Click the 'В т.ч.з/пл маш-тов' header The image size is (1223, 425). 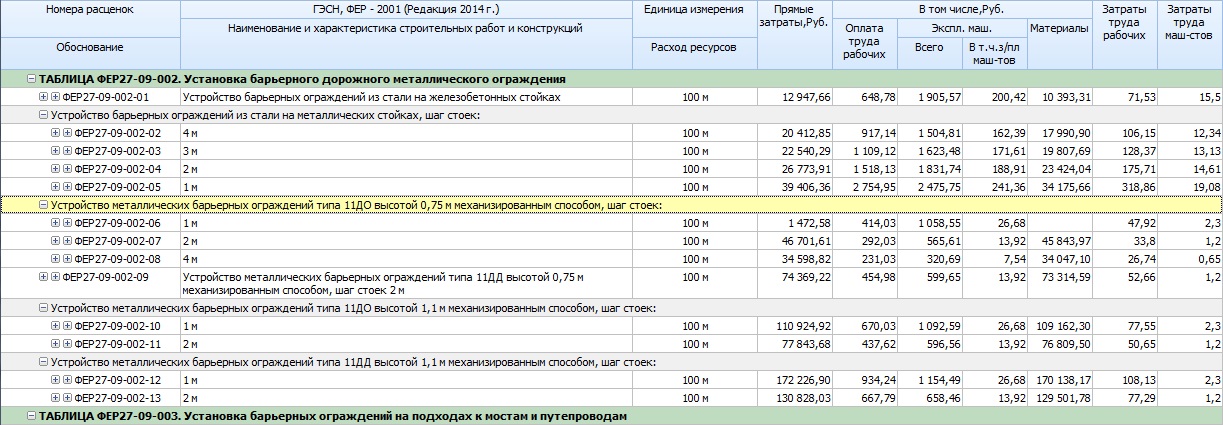995,54
